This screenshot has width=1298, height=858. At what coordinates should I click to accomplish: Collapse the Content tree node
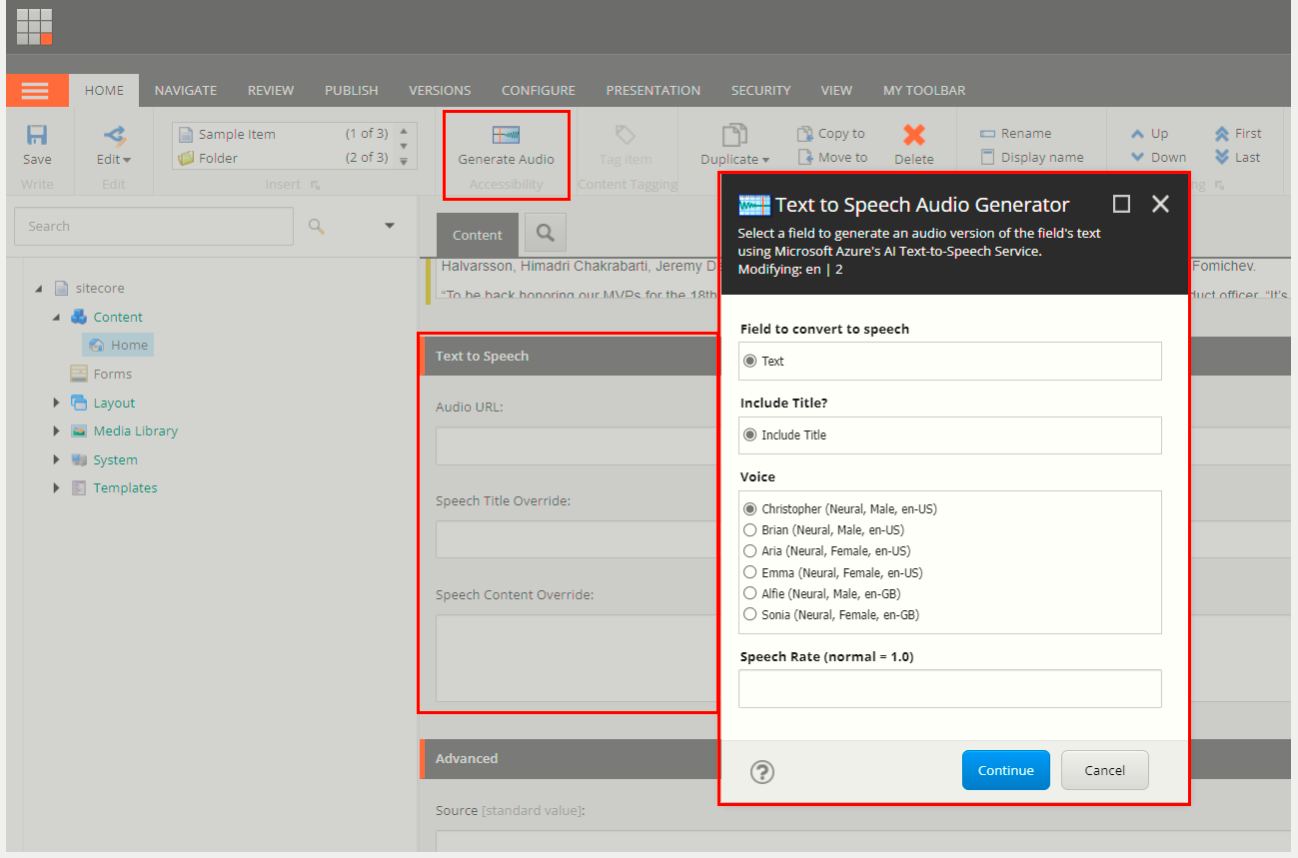57,317
